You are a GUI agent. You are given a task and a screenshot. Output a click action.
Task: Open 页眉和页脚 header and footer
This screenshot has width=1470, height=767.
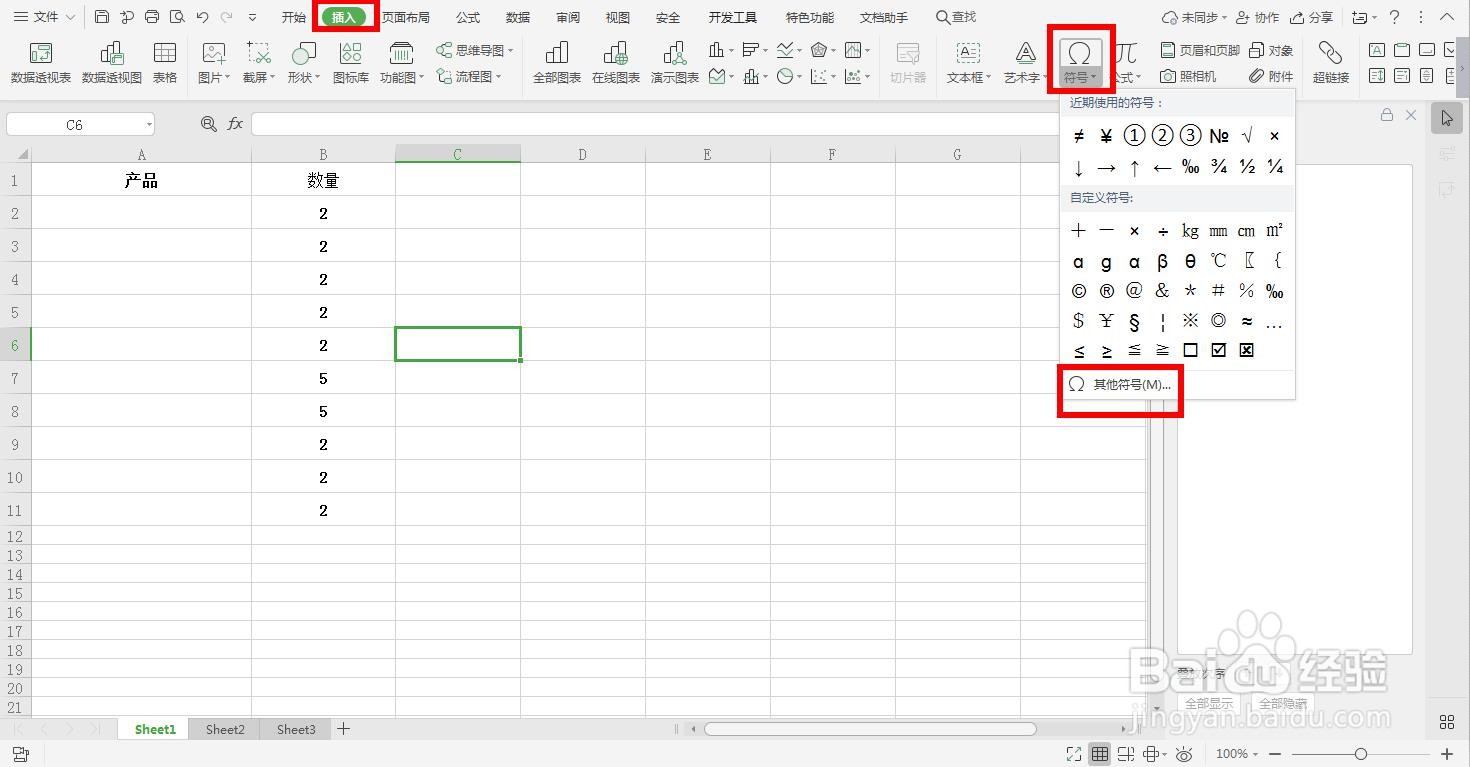[1200, 50]
